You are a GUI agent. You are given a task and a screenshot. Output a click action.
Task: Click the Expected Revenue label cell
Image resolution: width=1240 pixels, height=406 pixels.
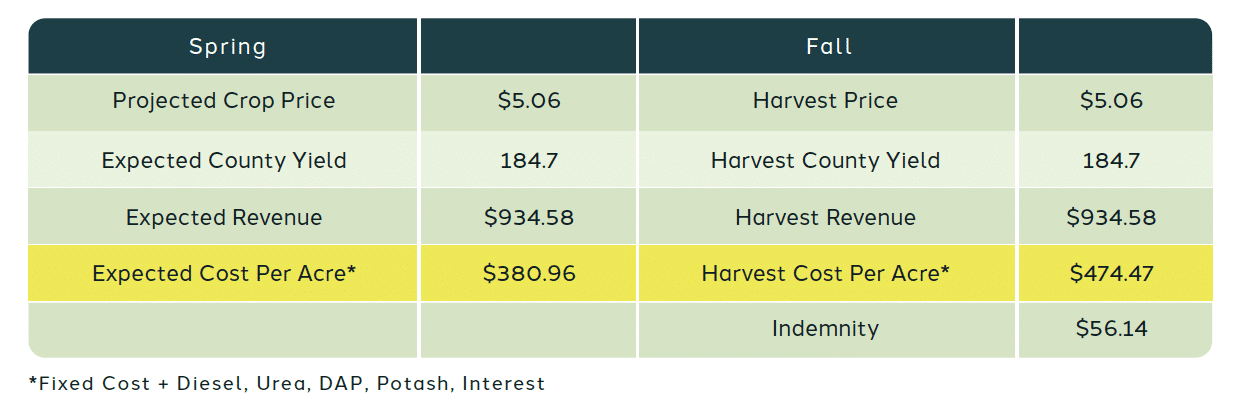click(x=223, y=217)
